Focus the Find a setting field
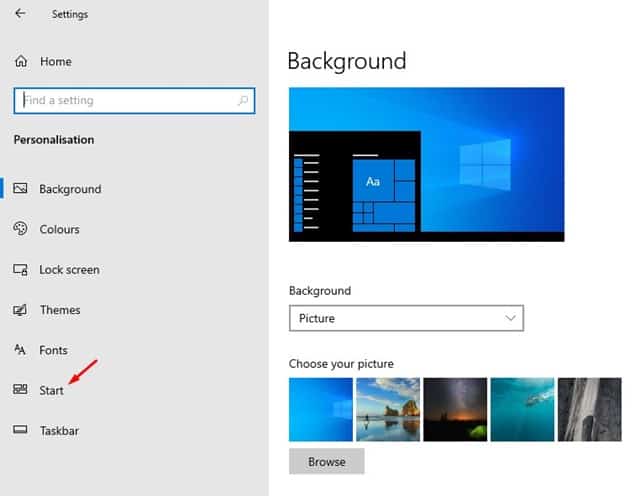The width and height of the screenshot is (640, 496). pos(134,100)
